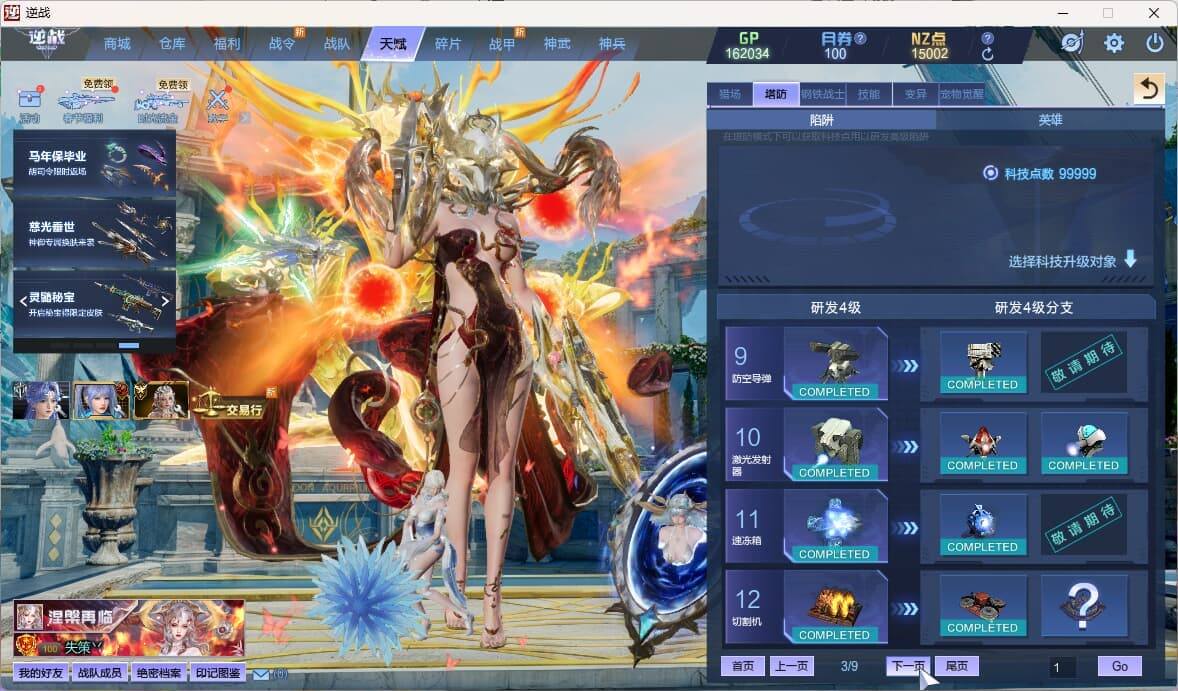Select the 英雄 heroes sub-tab
This screenshot has width=1178, height=691.
pyautogui.click(x=1050, y=119)
